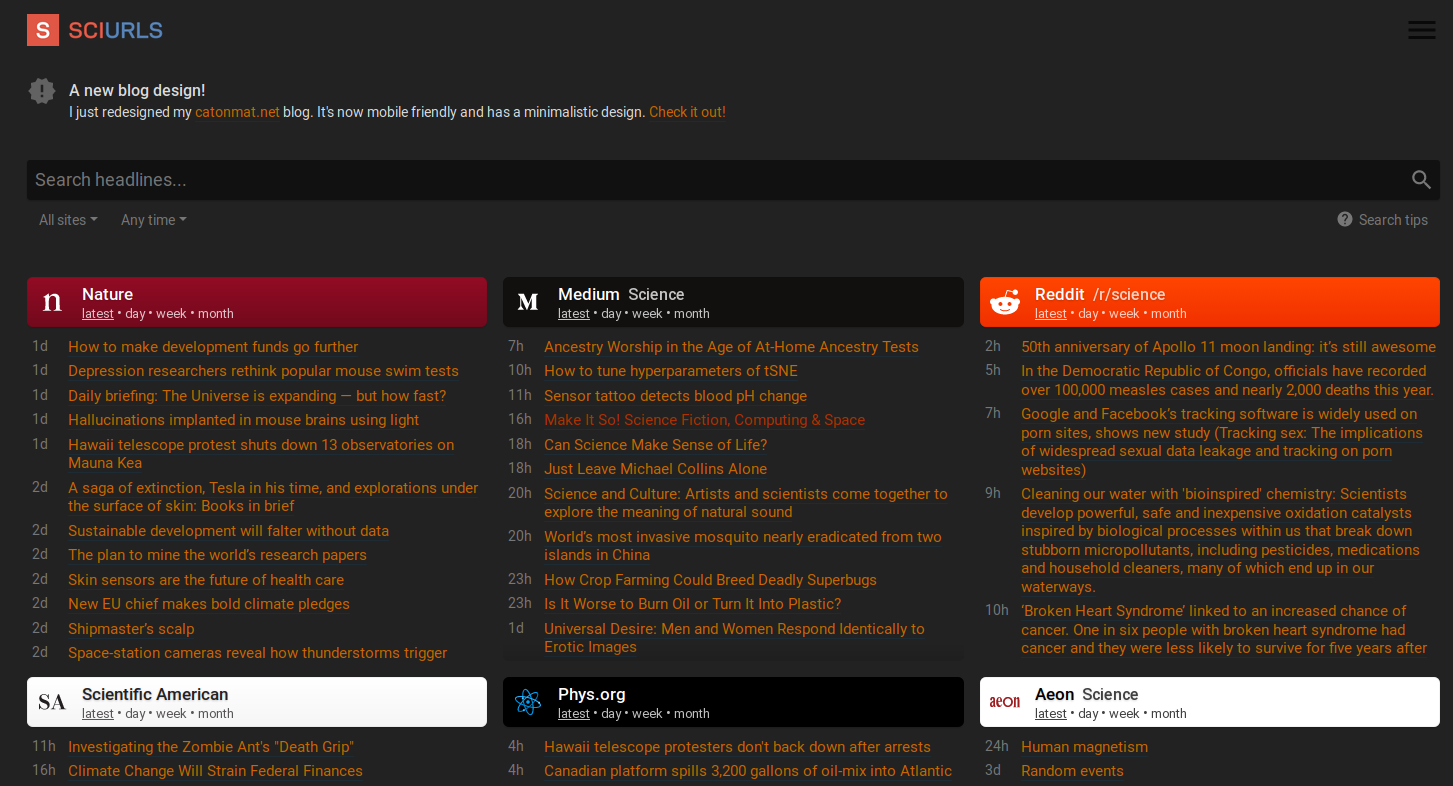Click into the Search headlines field
This screenshot has width=1453, height=786.
(x=700, y=180)
